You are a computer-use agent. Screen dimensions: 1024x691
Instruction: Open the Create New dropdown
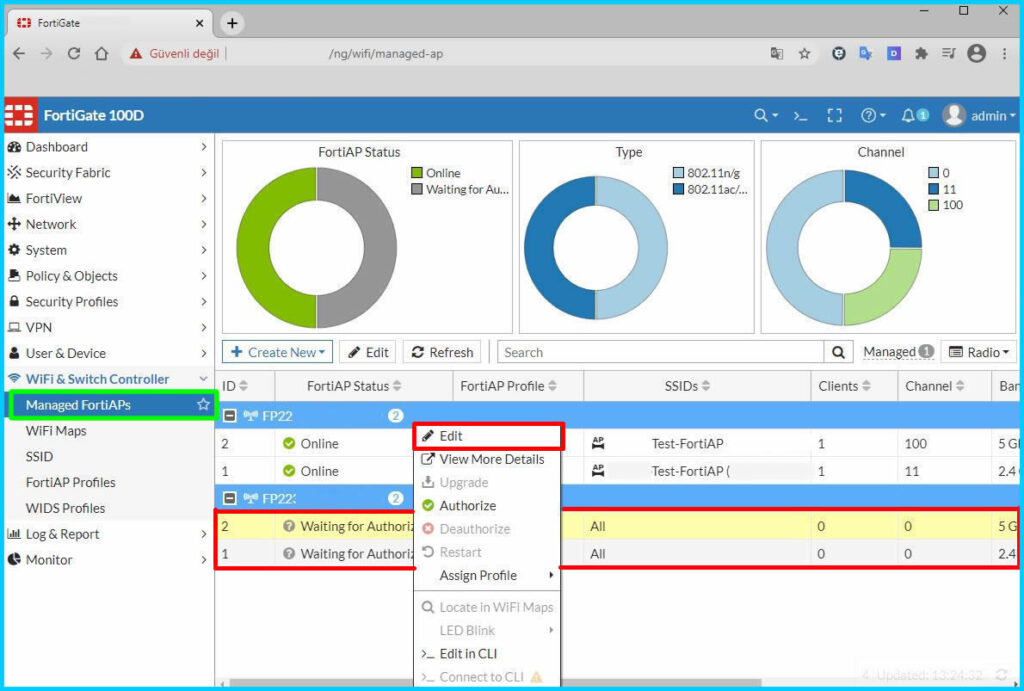pos(278,352)
